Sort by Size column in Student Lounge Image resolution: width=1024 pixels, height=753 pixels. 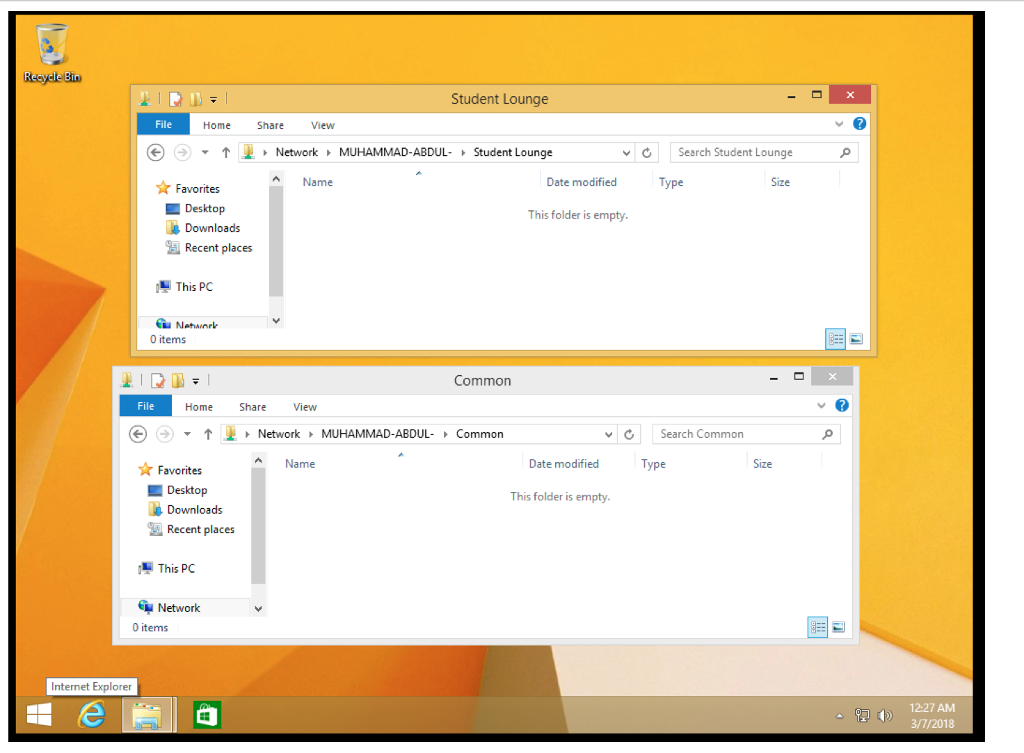pos(780,182)
